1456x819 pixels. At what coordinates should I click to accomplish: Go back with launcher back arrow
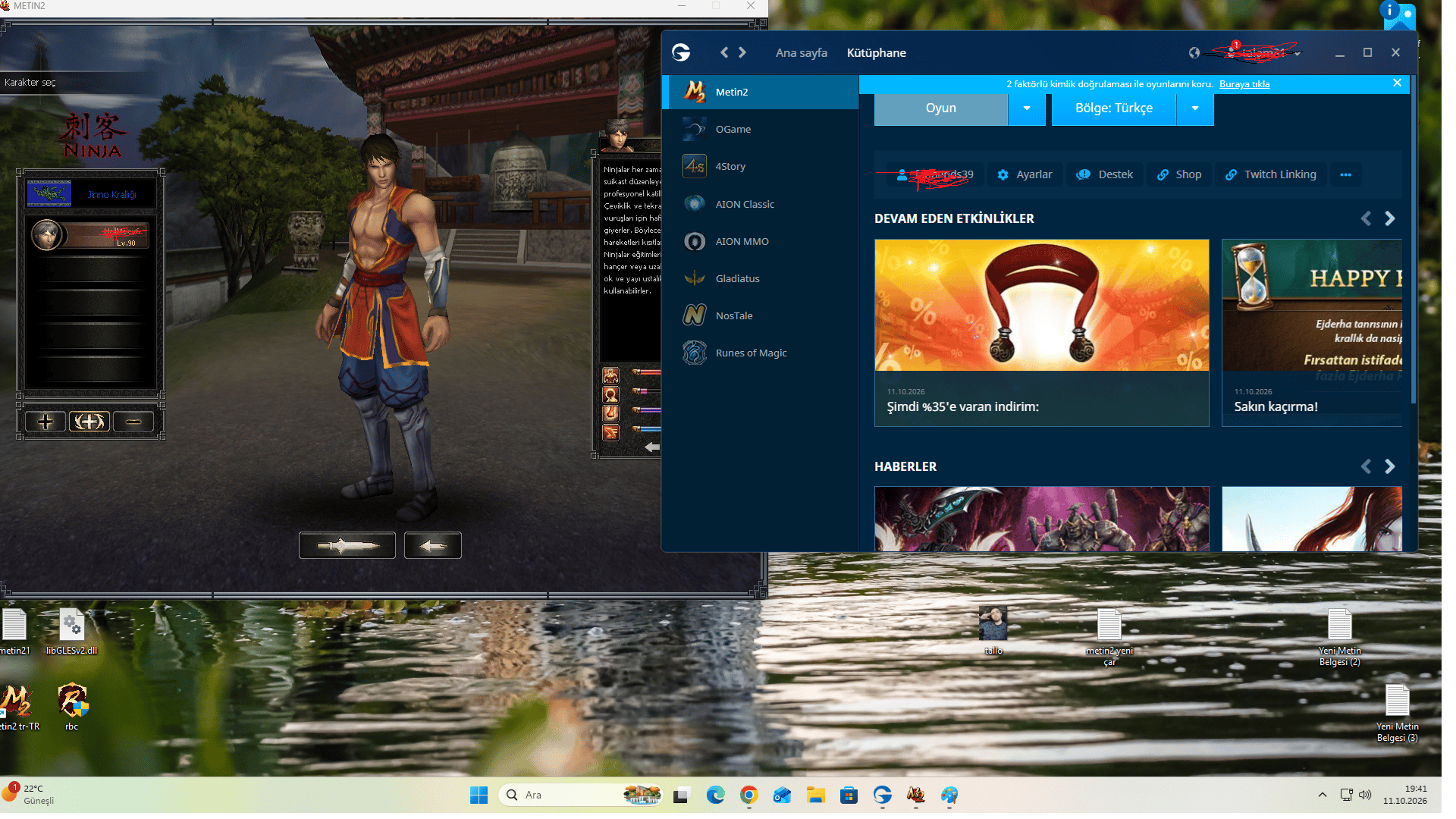[x=724, y=52]
